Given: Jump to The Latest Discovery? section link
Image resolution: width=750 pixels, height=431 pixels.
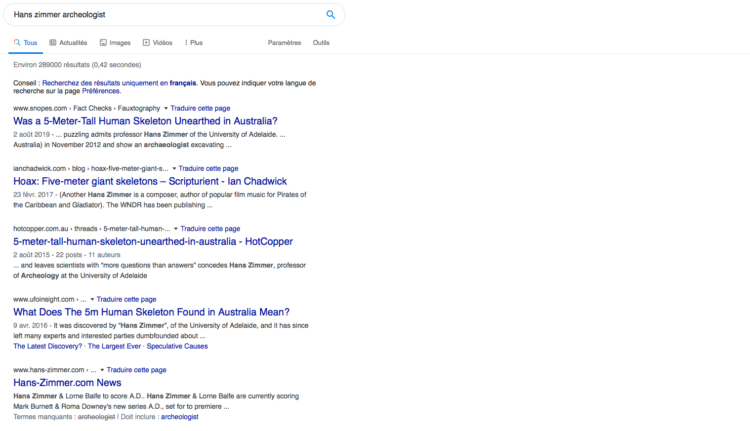Looking at the screenshot, I should click(x=48, y=346).
